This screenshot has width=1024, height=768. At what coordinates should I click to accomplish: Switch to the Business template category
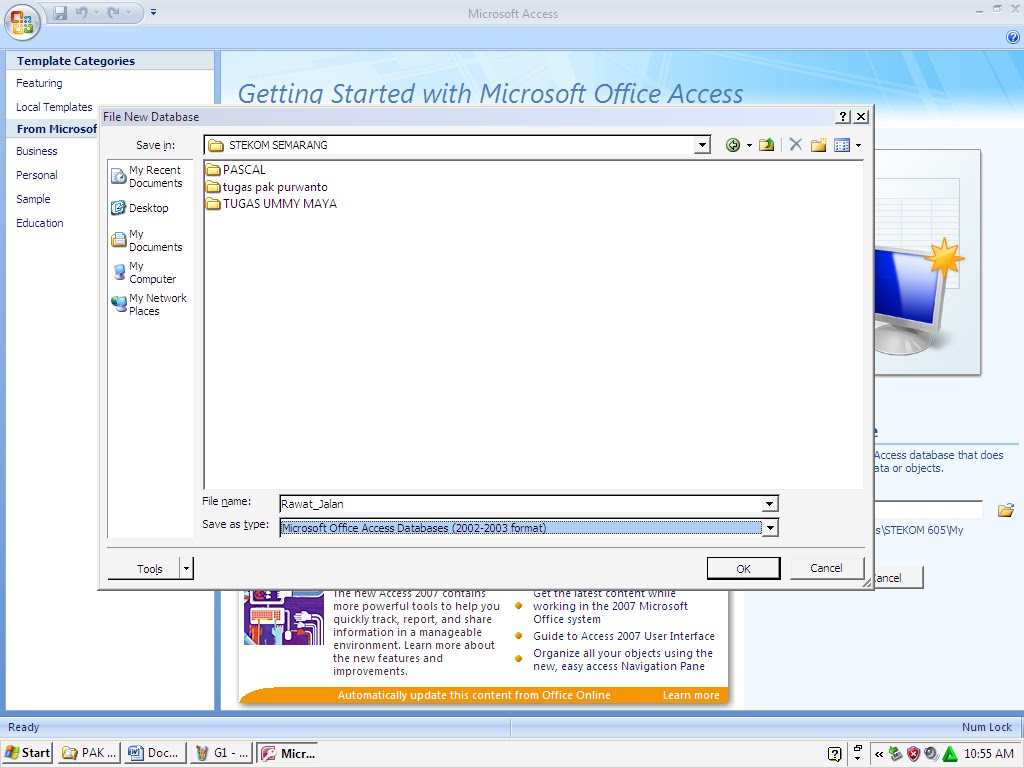click(37, 151)
